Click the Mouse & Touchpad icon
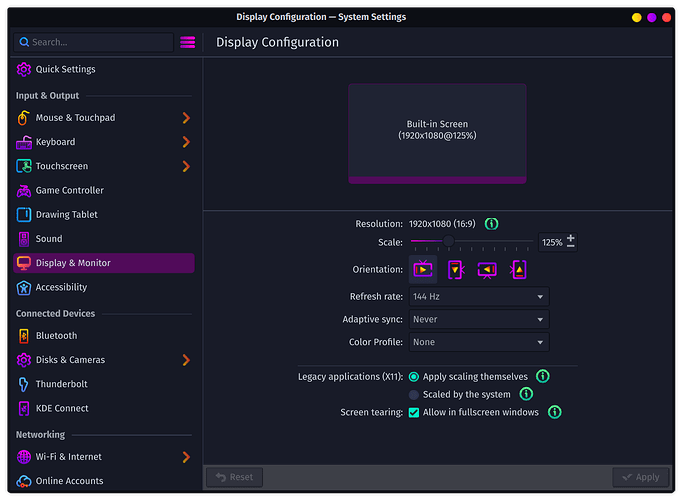Screen dimensions: 682x500 23,118
